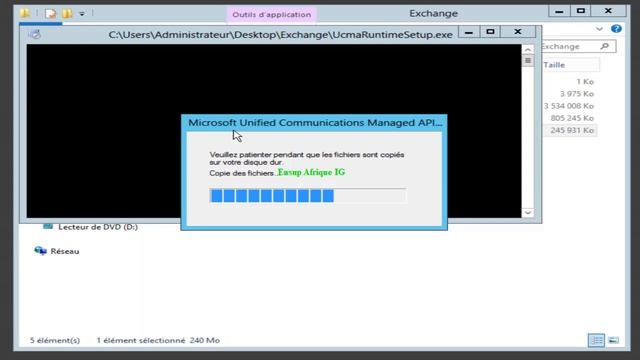Minimize the UcmaRuntimeSetup.exe console window
Viewport: 640px width, 360px height.
point(469,32)
